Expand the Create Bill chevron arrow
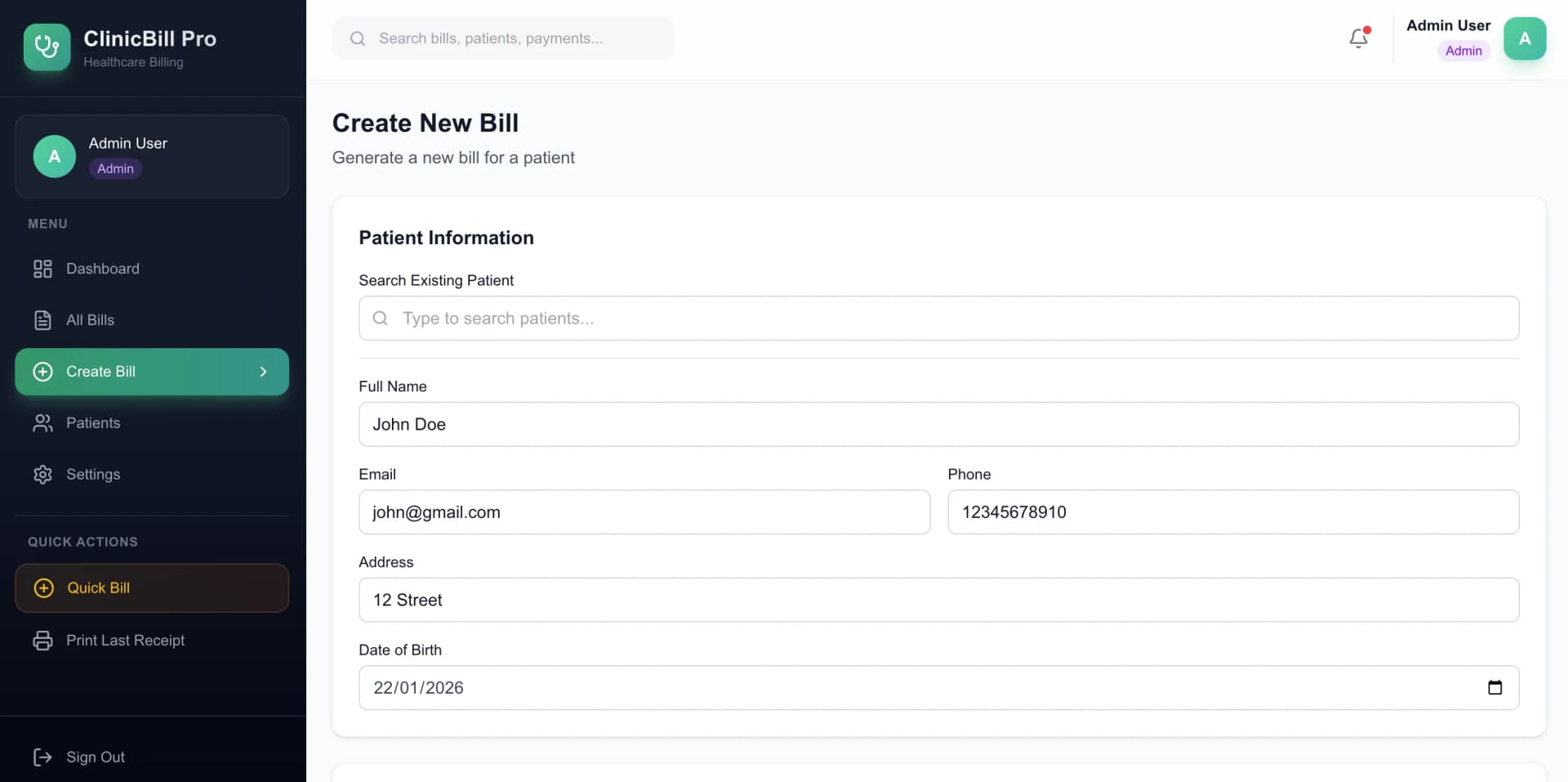 pyautogui.click(x=263, y=372)
